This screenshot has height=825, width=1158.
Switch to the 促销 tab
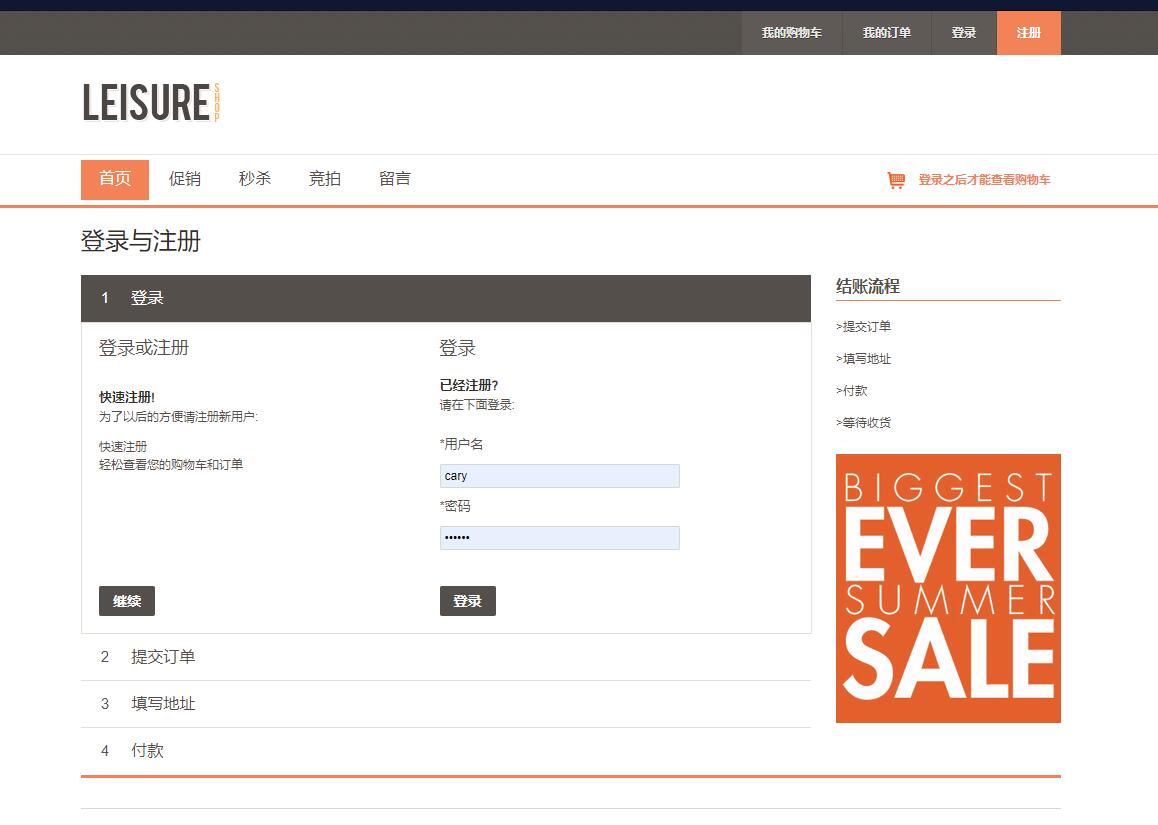[x=184, y=179]
